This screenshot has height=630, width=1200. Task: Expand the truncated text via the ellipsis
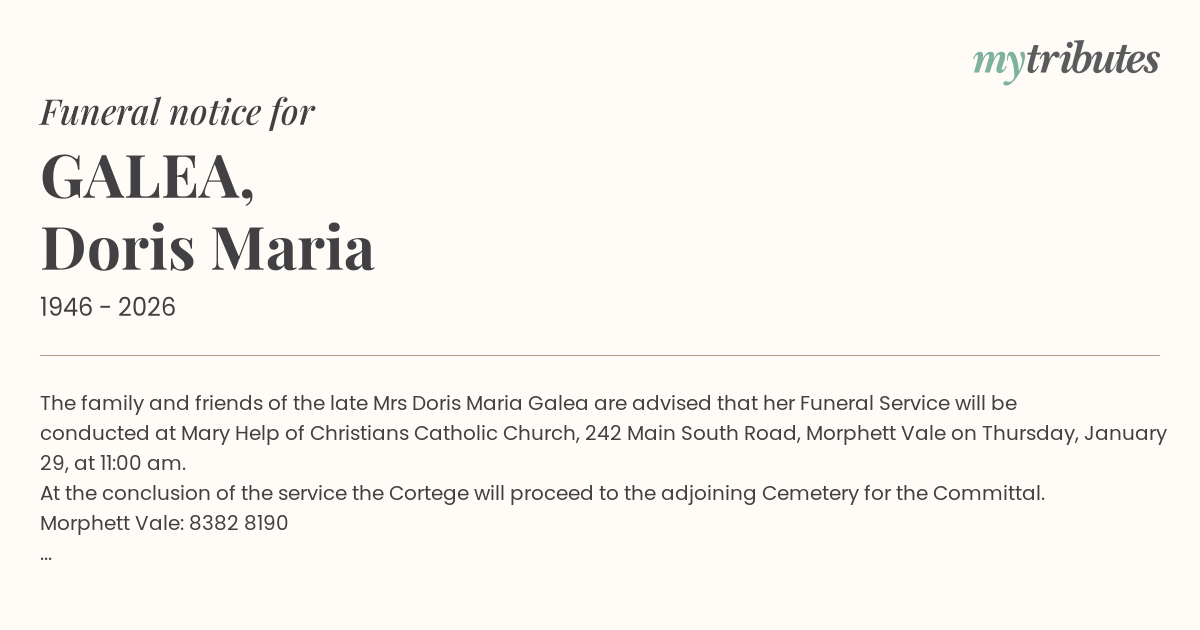click(x=46, y=554)
